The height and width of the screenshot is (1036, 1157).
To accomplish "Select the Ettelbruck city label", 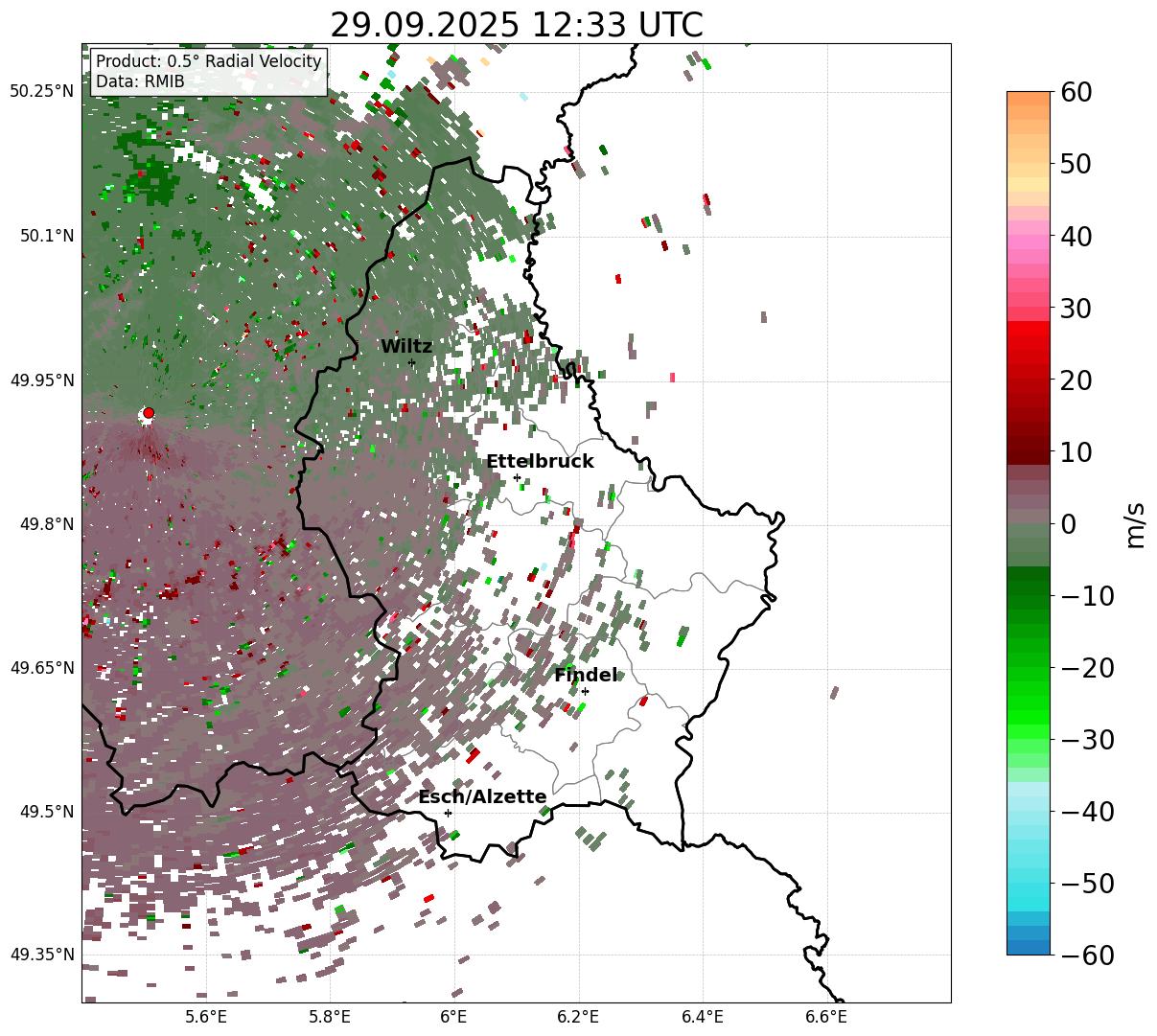I will [540, 462].
